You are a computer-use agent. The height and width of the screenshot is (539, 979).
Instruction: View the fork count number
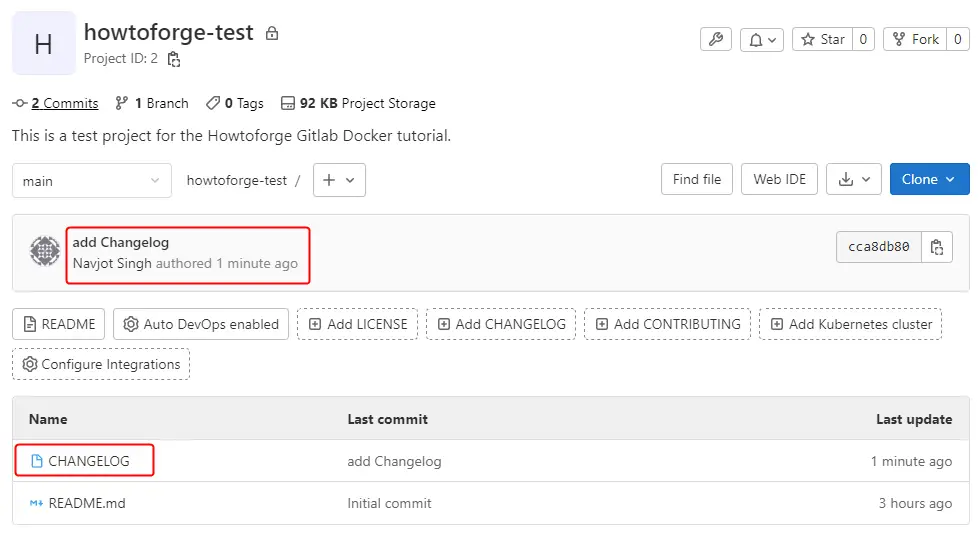pos(958,39)
